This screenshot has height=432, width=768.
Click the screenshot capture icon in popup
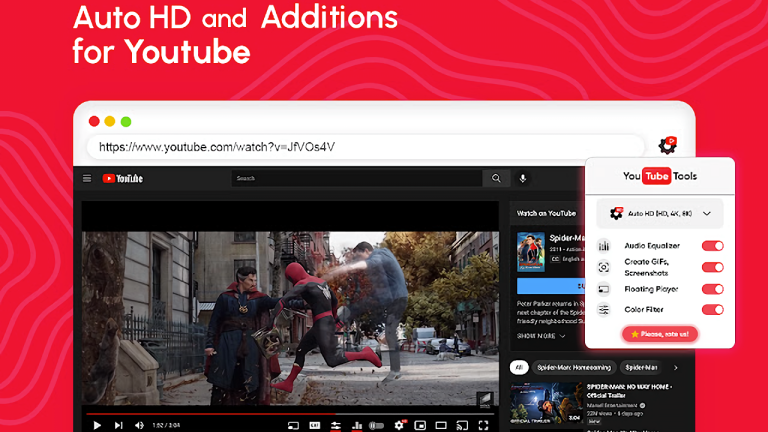coord(603,267)
